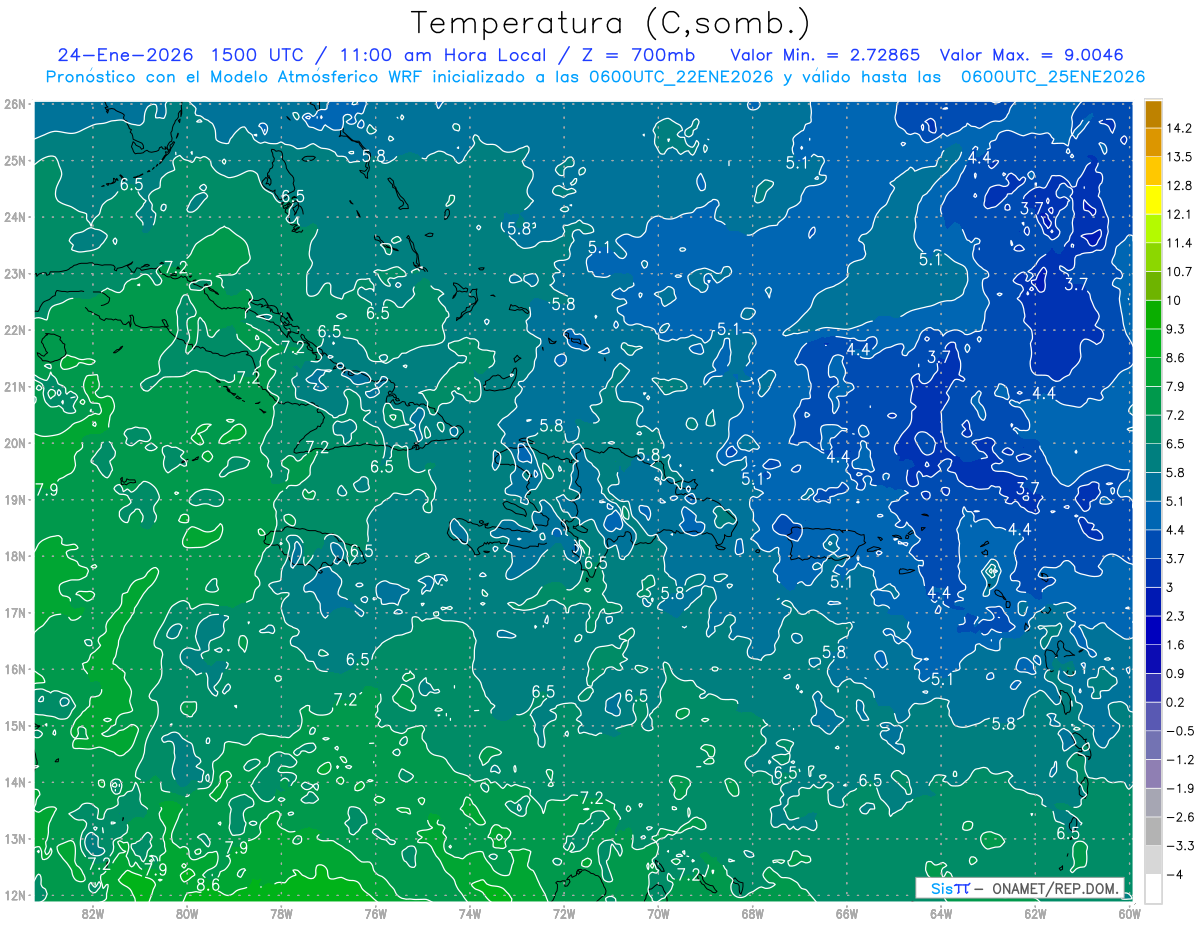Click the "68W" longitude axis label

pos(752,912)
